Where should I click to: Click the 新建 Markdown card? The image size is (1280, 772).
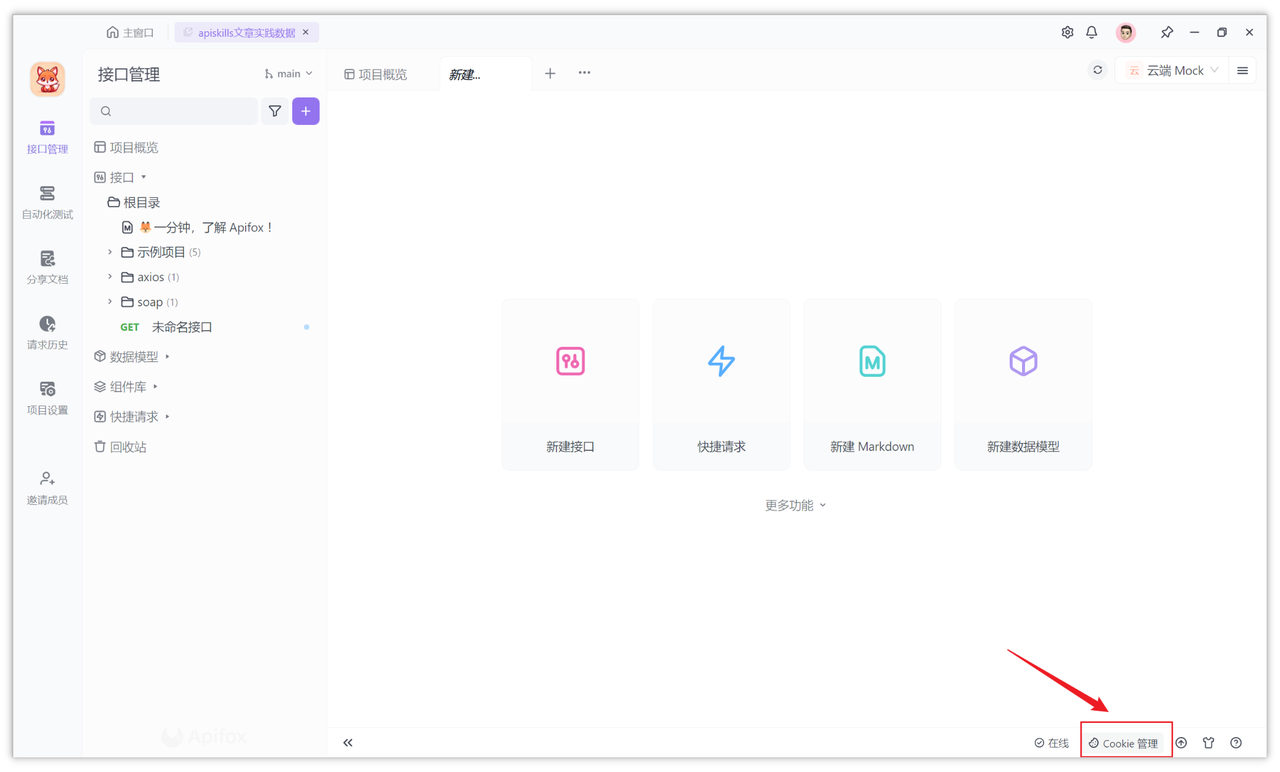[872, 384]
